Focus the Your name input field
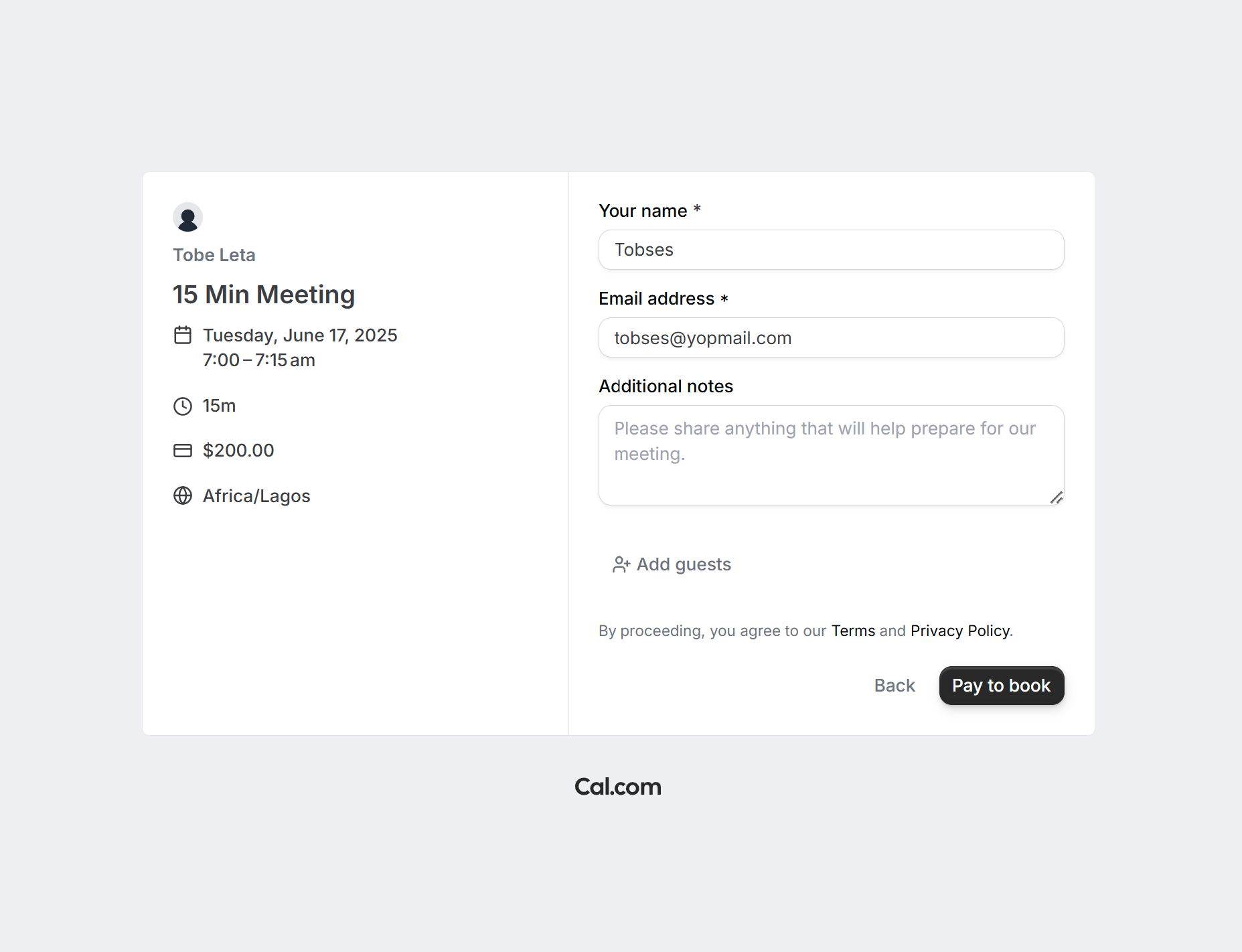Image resolution: width=1242 pixels, height=952 pixels. (x=831, y=250)
